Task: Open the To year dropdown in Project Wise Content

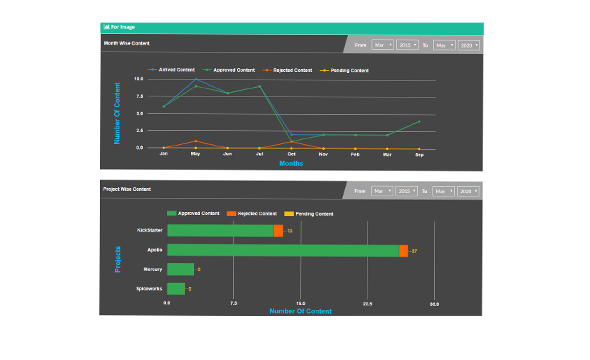Action: (468, 191)
